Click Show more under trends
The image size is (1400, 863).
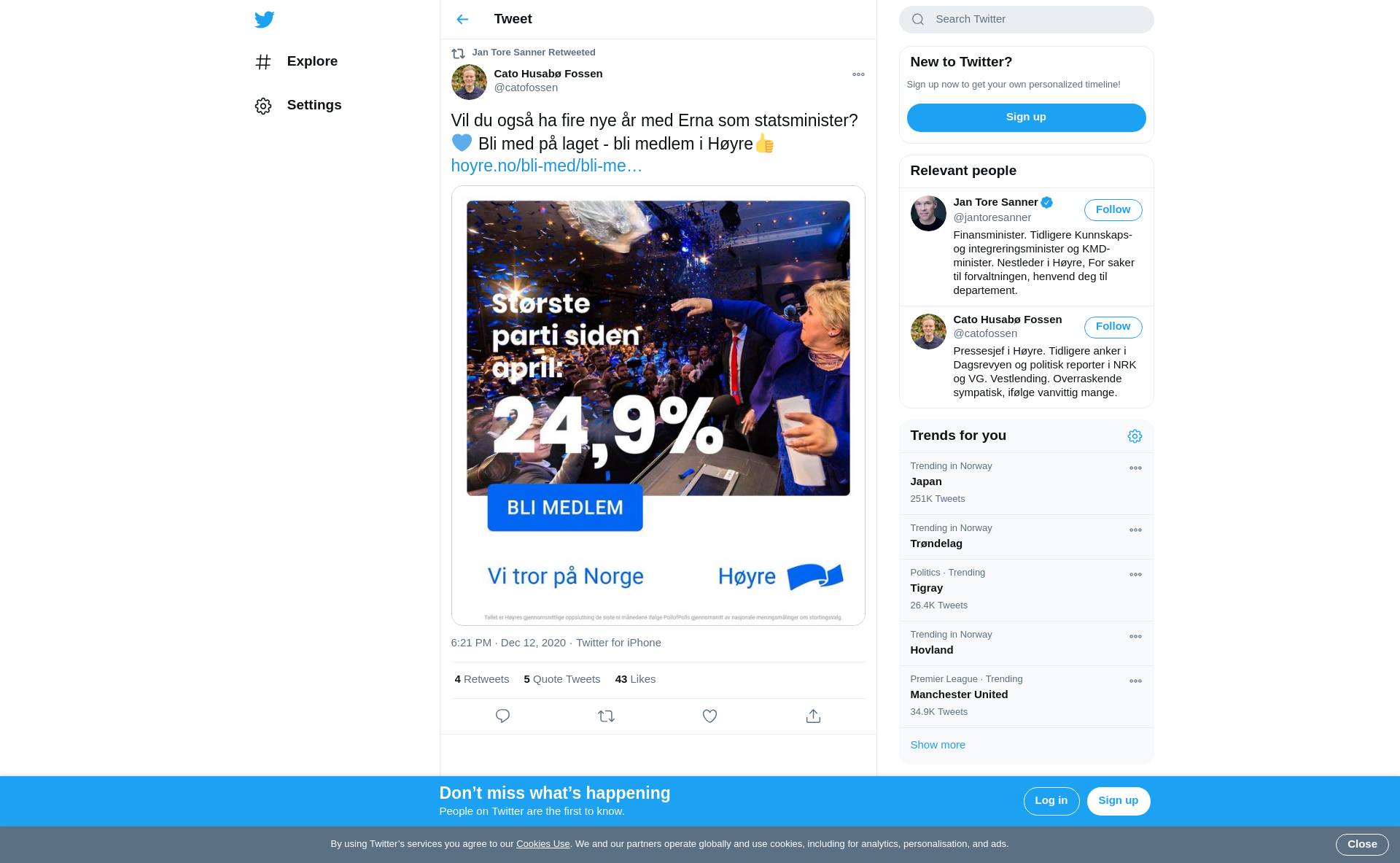(938, 745)
